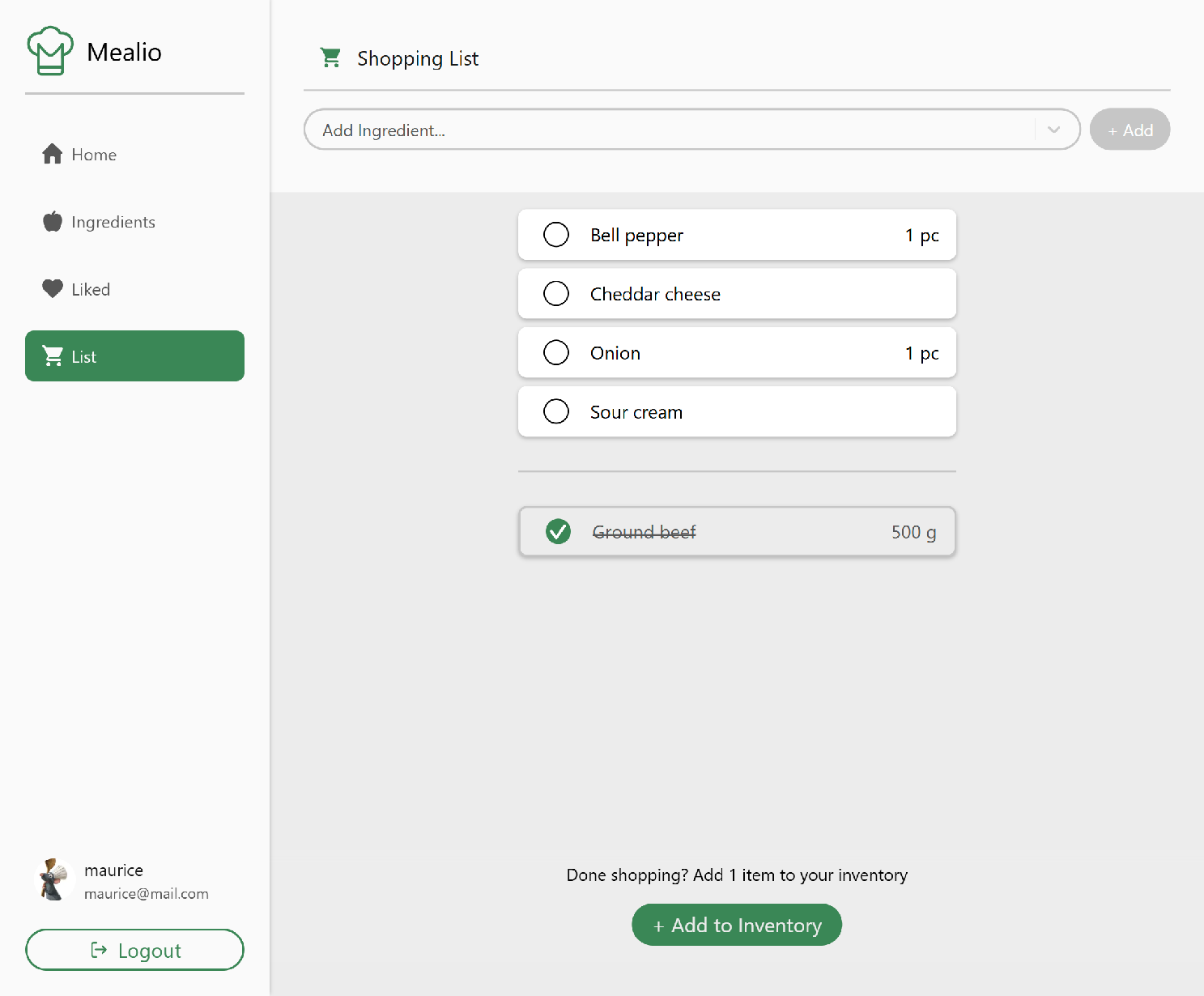
Task: Tick the Onion circle checkbox
Action: click(556, 353)
